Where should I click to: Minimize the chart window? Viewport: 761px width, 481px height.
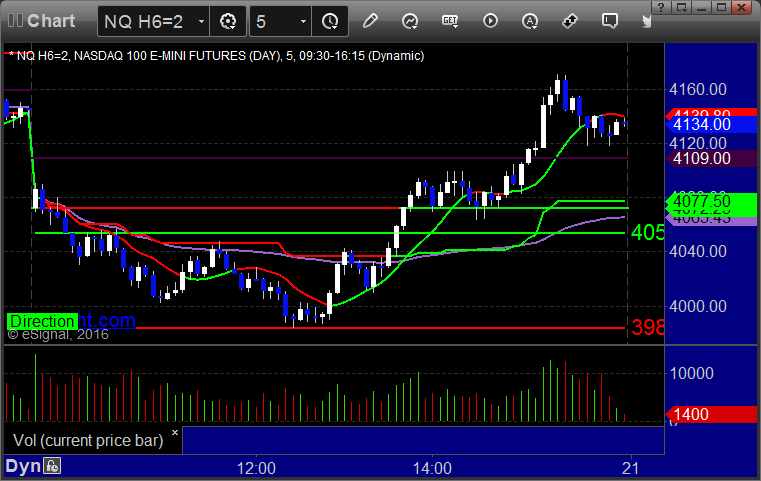click(x=701, y=7)
